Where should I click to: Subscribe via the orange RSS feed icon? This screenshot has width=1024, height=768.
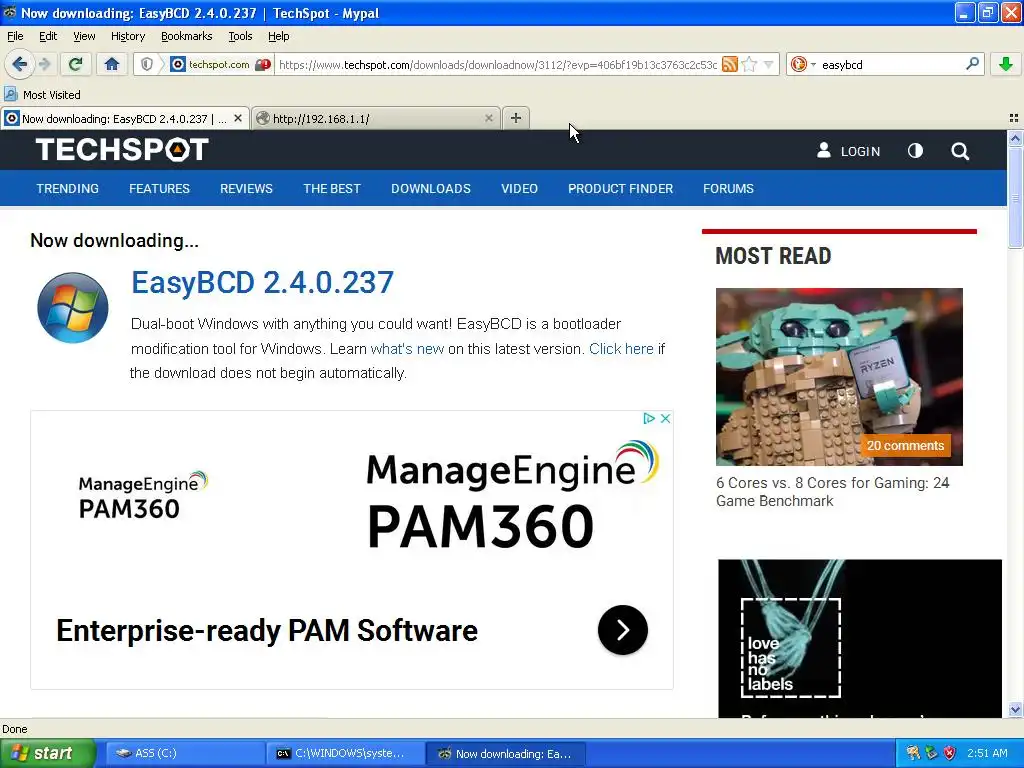pyautogui.click(x=730, y=64)
